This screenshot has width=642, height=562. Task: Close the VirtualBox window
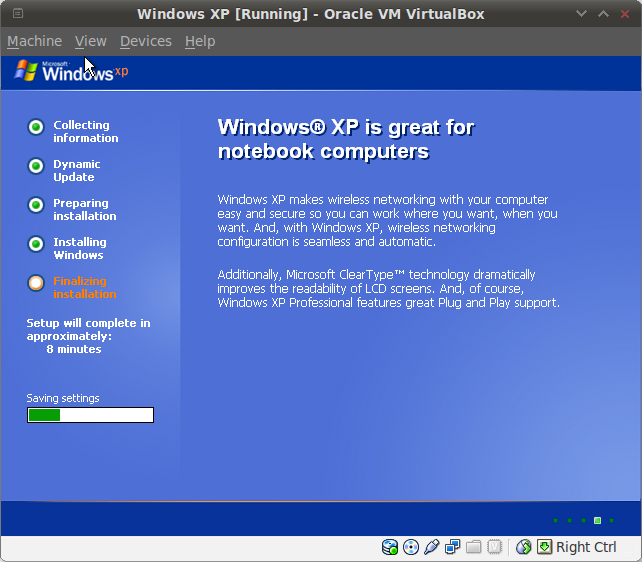click(x=624, y=14)
